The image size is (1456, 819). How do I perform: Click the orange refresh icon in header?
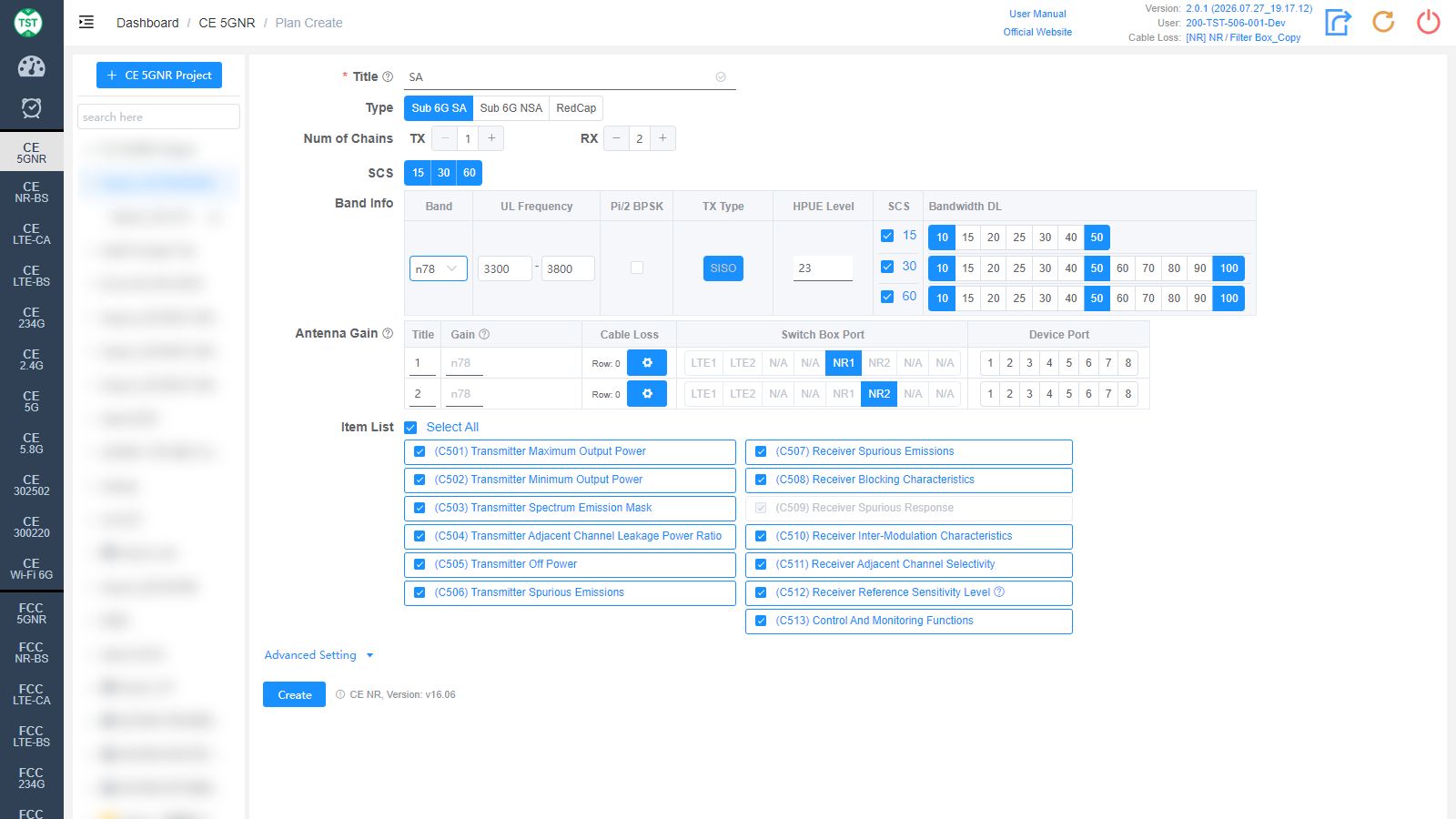[x=1383, y=22]
